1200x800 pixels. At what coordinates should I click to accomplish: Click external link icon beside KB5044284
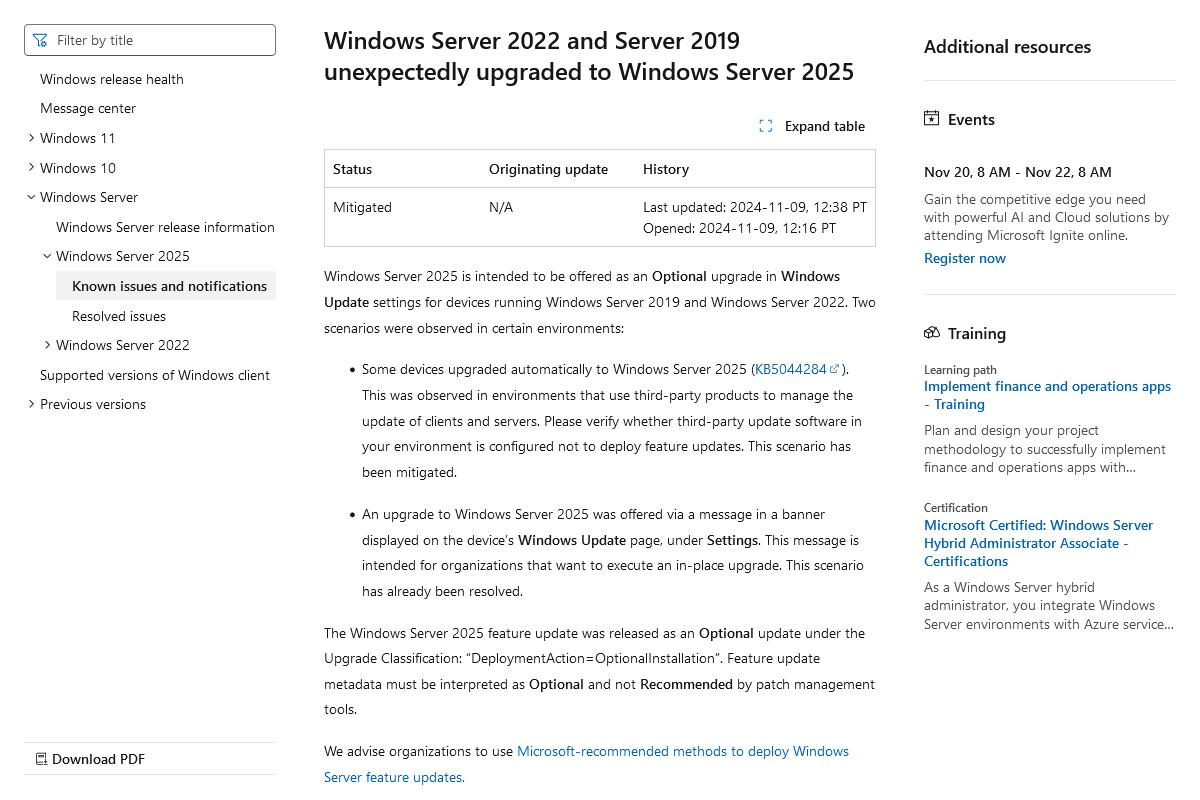pyautogui.click(x=835, y=369)
